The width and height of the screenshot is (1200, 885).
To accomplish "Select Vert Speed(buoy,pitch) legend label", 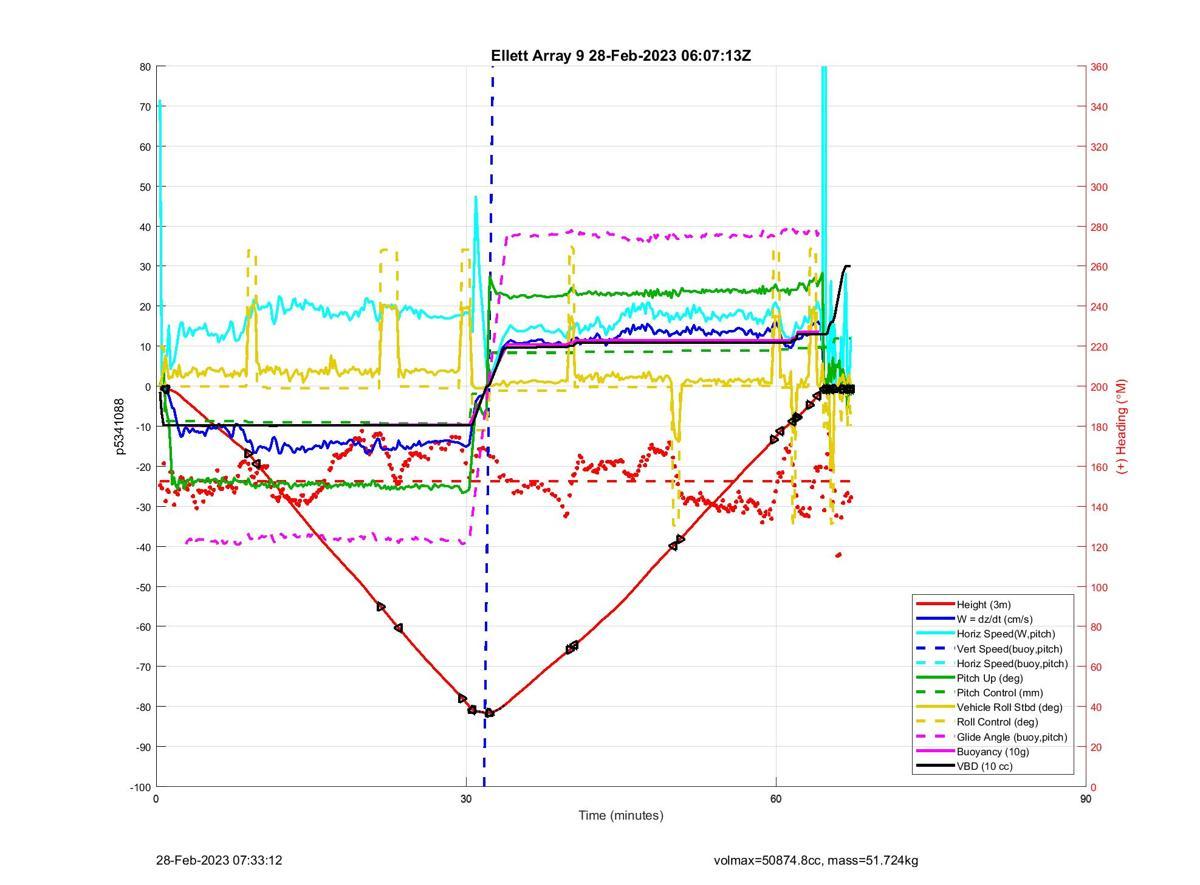I will point(1009,648).
